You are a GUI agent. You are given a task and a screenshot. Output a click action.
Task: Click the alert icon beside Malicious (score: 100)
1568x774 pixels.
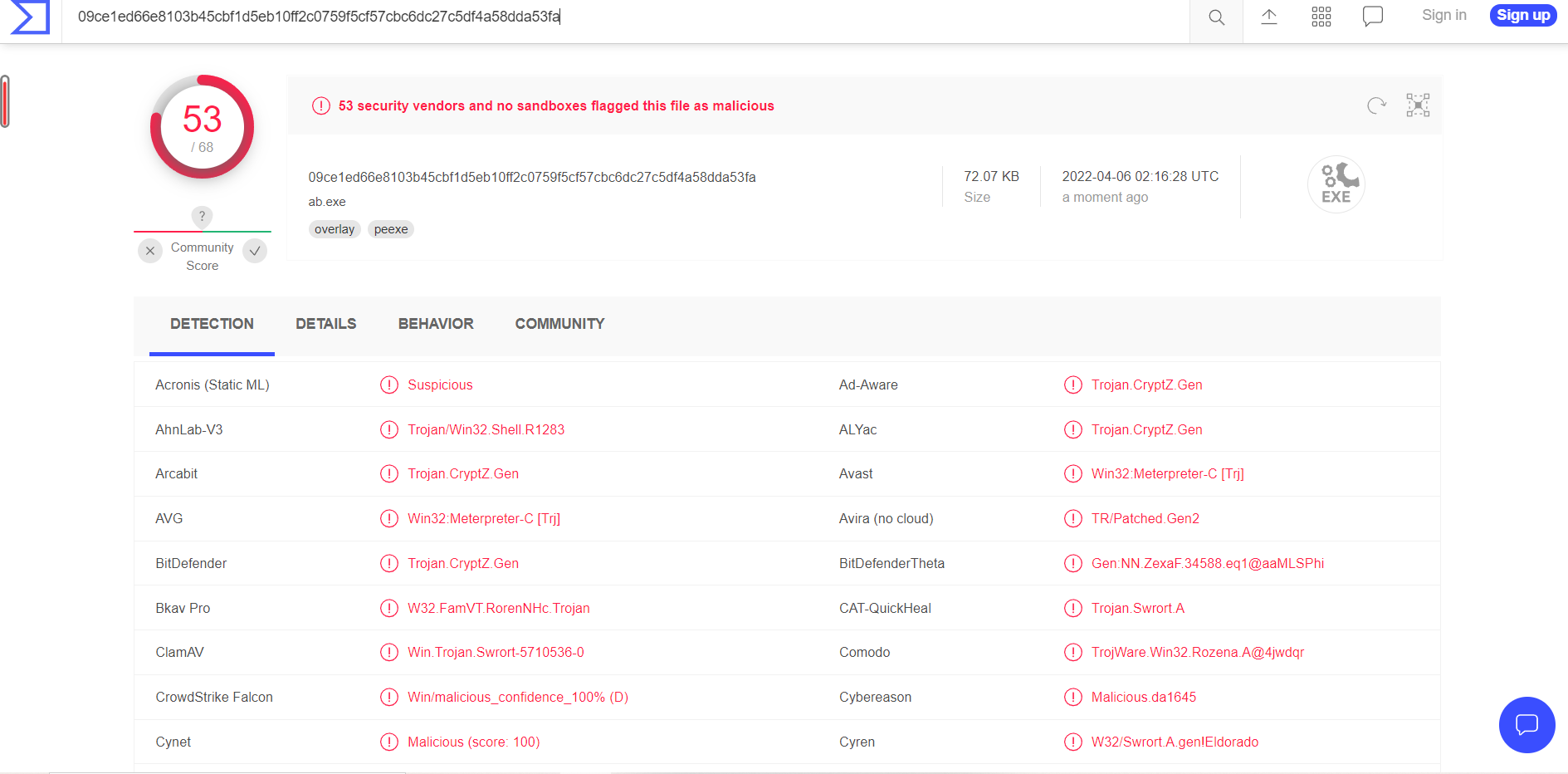click(389, 742)
